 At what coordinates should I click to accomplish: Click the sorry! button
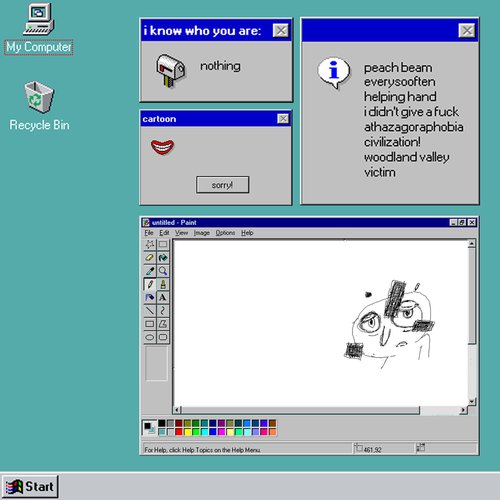[x=223, y=185]
